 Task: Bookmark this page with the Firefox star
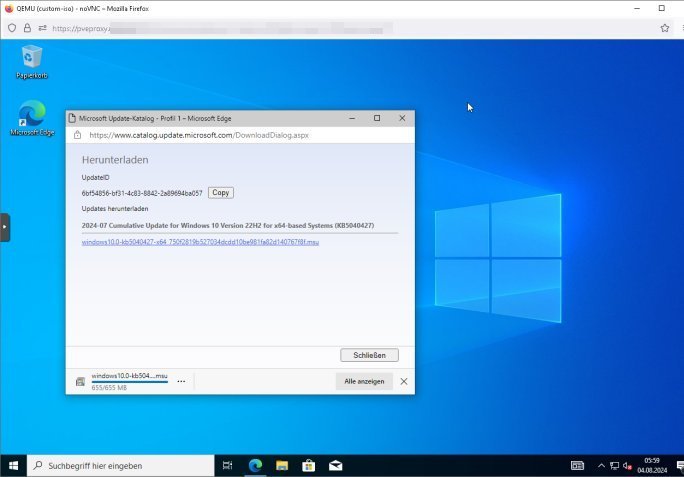[664, 28]
